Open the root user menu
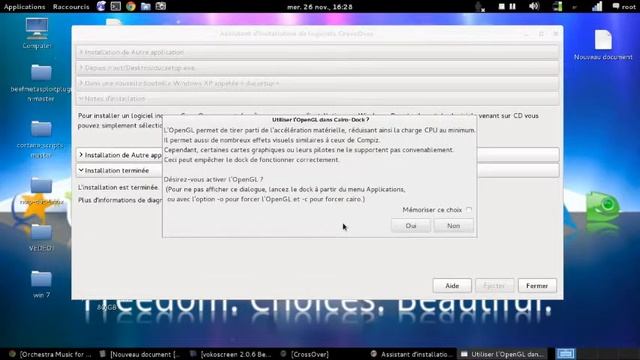640x360 pixels. click(624, 7)
